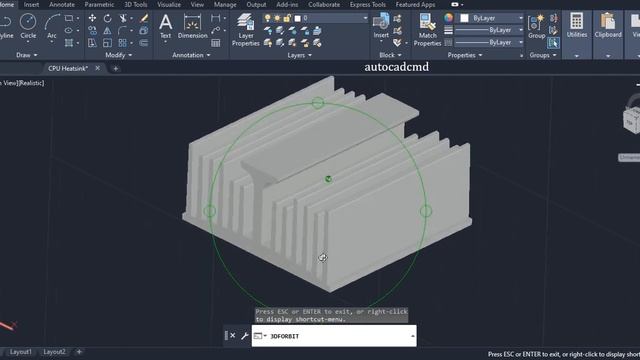Open the linetype ByLayer dropdown
The width and height of the screenshot is (640, 360).
pos(520,42)
